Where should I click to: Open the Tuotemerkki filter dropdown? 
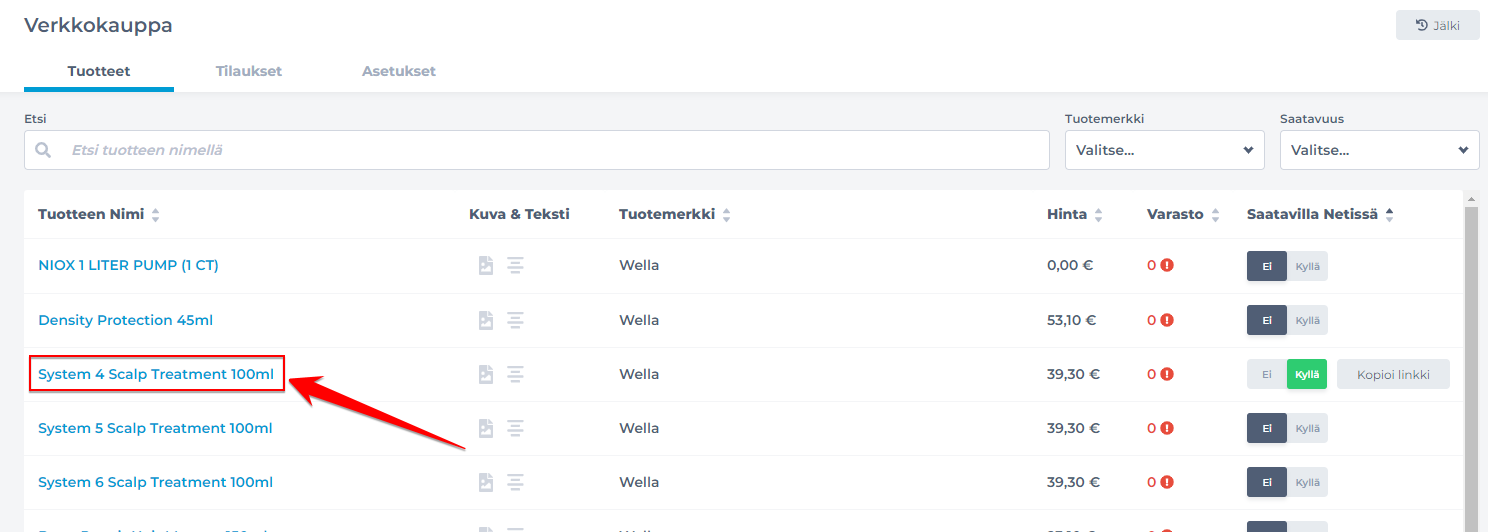[x=1165, y=150]
